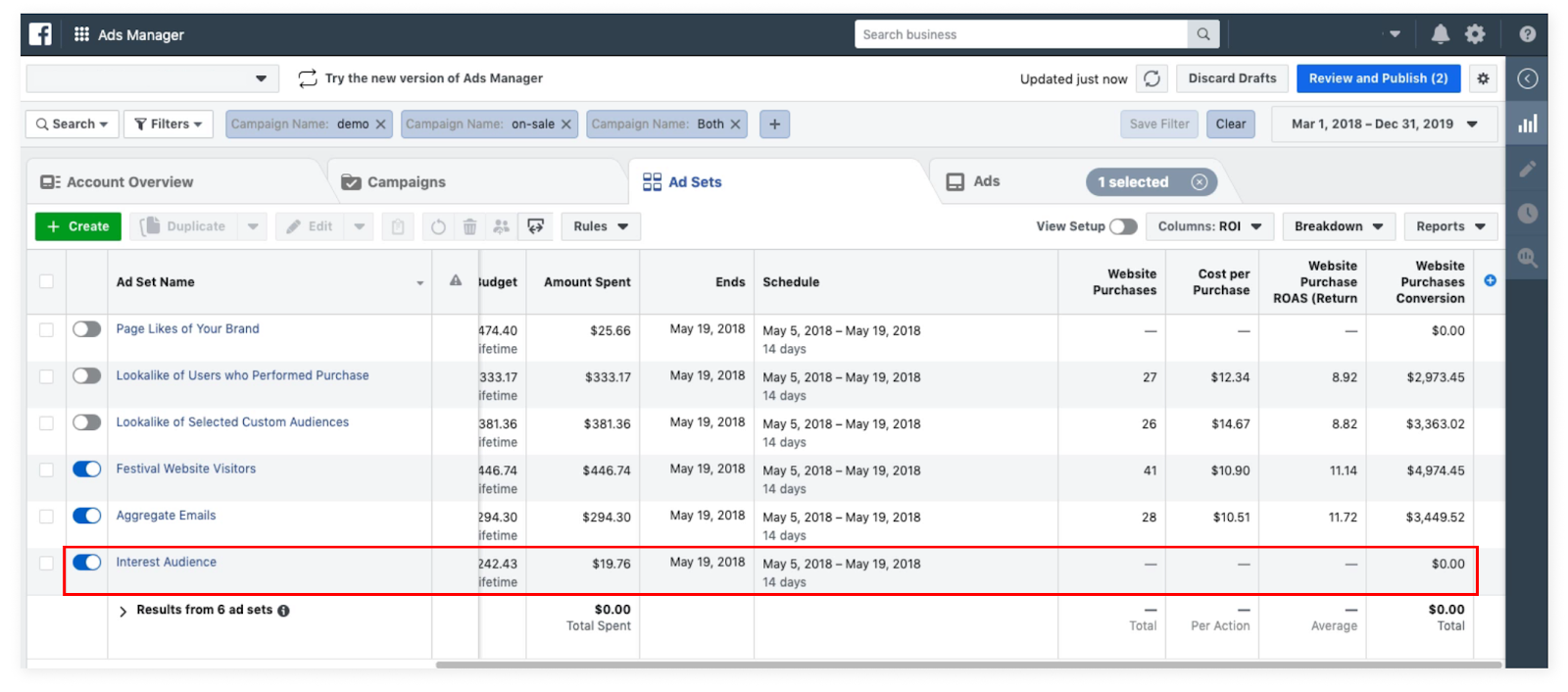Image resolution: width=1568 pixels, height=692 pixels.
Task: Toggle on Lookalike of Users who Performed Purchase
Action: pos(87,375)
